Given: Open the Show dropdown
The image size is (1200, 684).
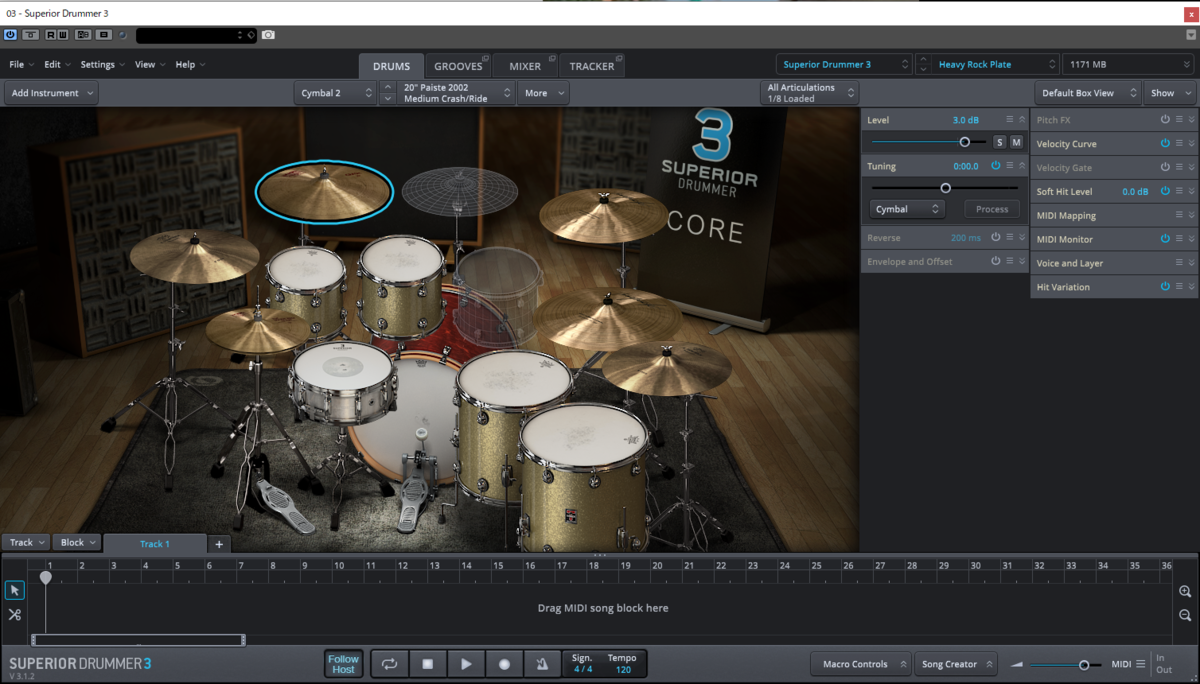Looking at the screenshot, I should pos(1169,93).
